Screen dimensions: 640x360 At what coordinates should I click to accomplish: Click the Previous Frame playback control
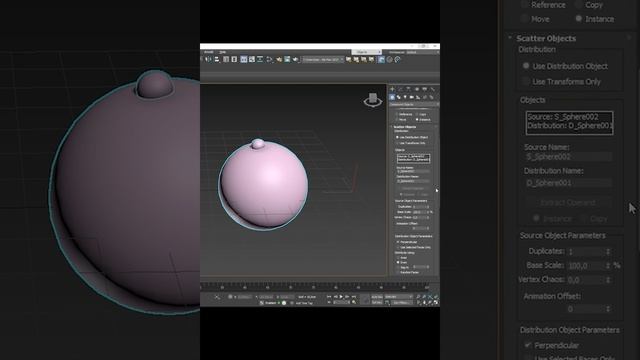(x=336, y=297)
